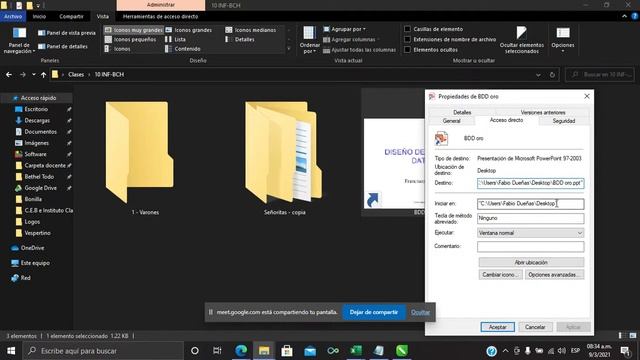Select Iconos pequeños layout

click(131, 39)
